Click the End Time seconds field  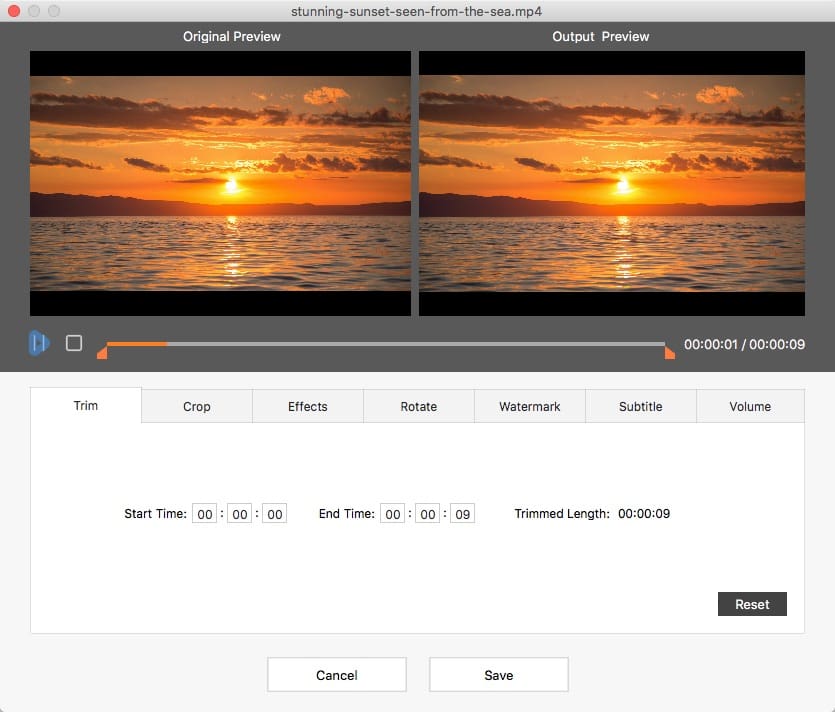click(x=462, y=514)
